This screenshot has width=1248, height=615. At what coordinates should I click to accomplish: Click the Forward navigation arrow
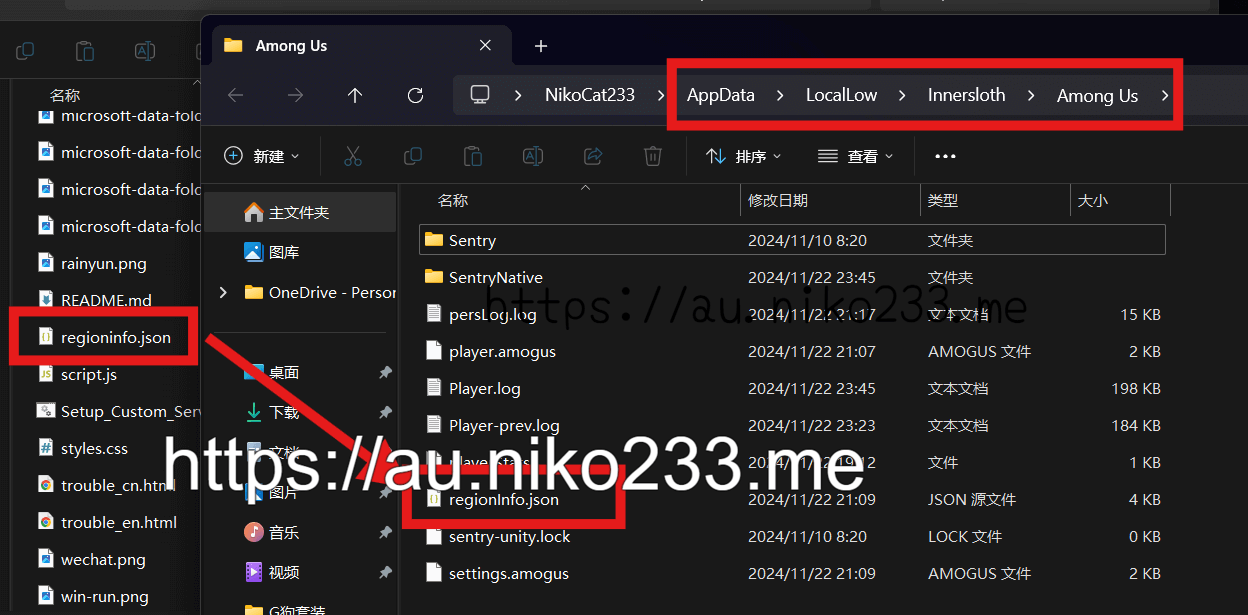(x=295, y=95)
